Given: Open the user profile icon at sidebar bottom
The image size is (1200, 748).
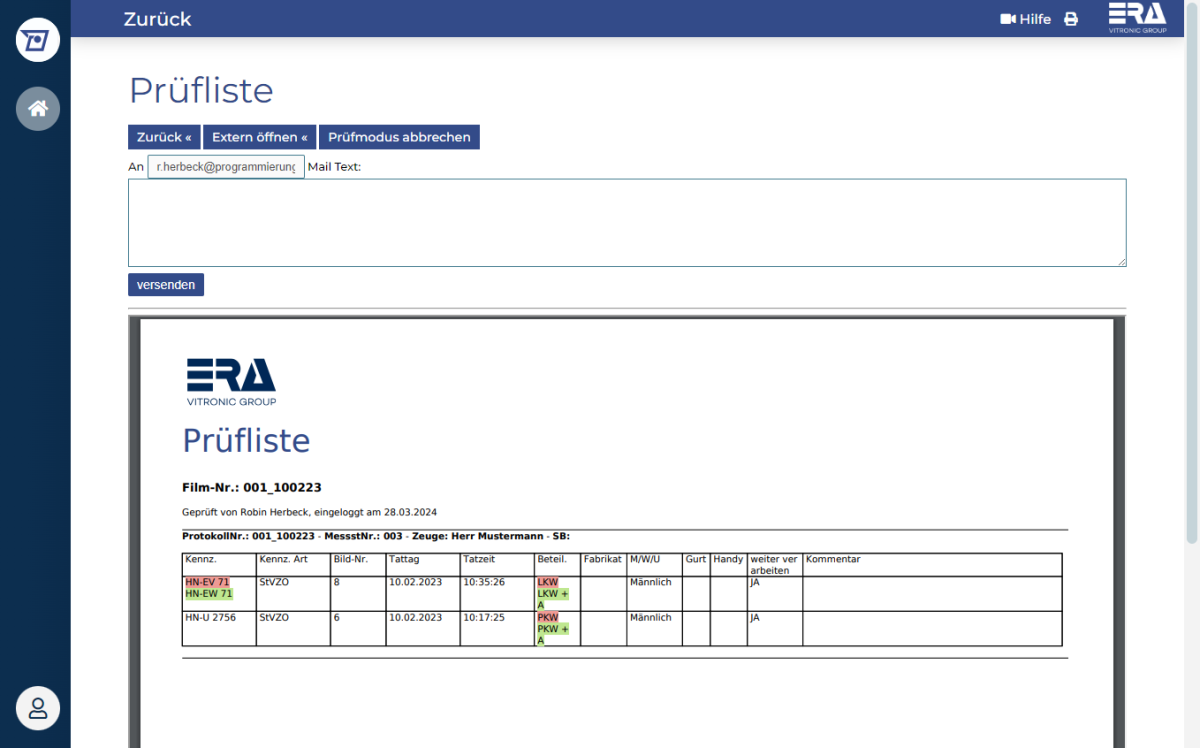Looking at the screenshot, I should [37, 708].
